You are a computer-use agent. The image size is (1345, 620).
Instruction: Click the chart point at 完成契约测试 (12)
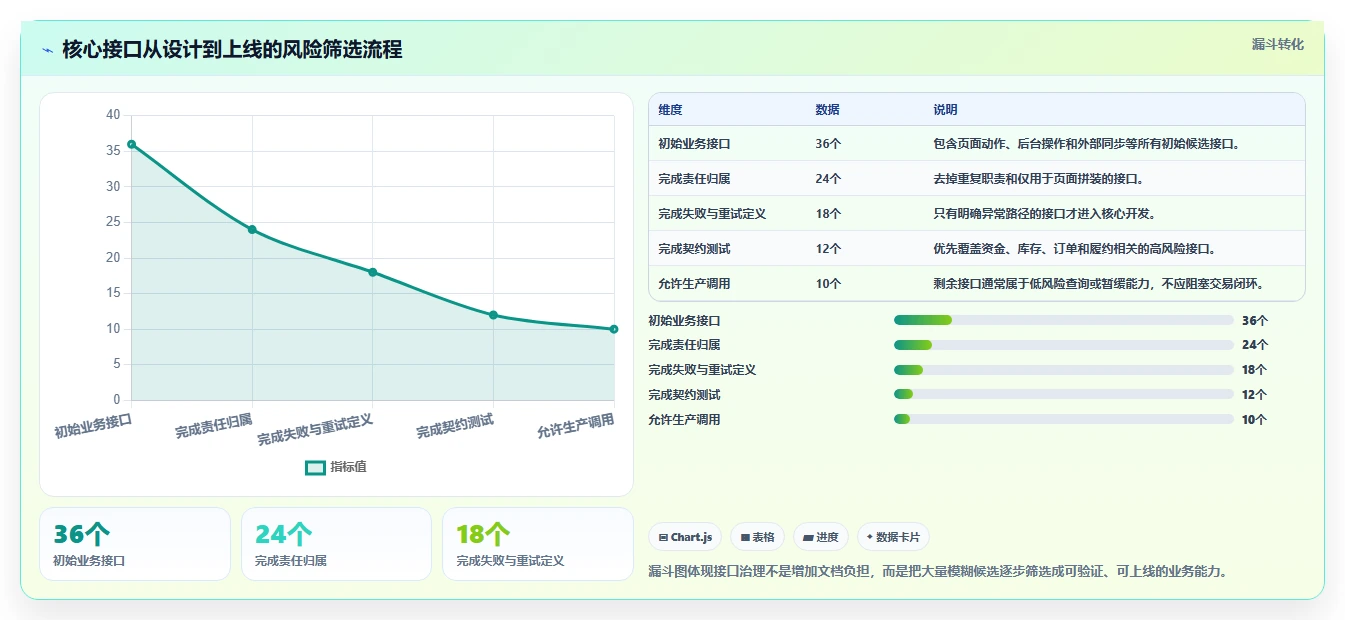coord(493,315)
